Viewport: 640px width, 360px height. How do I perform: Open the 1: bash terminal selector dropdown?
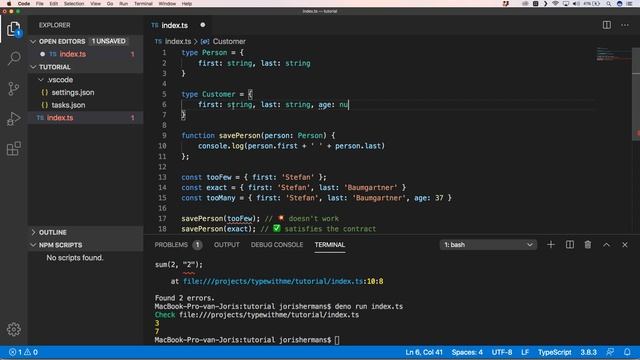click(488, 244)
